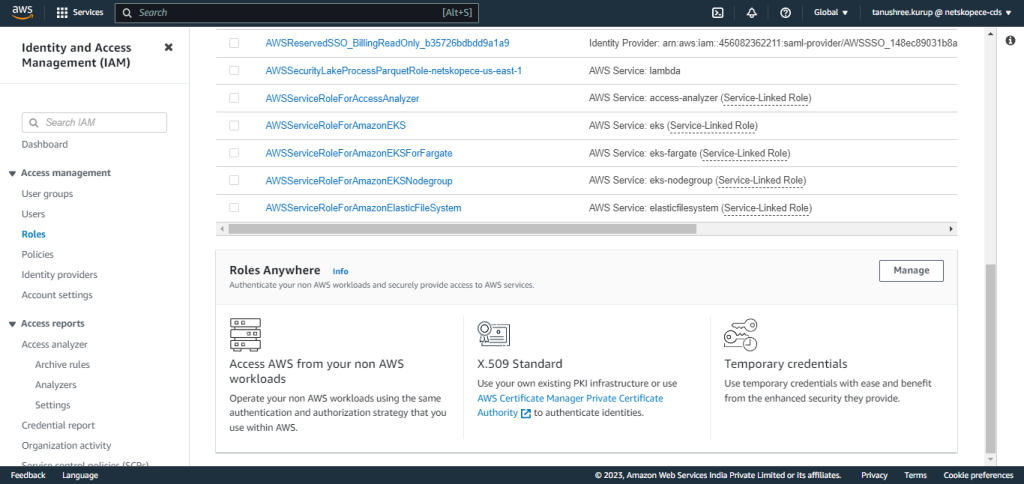This screenshot has height=484, width=1024.
Task: Focus the top AWS search bar
Action: pos(296,12)
